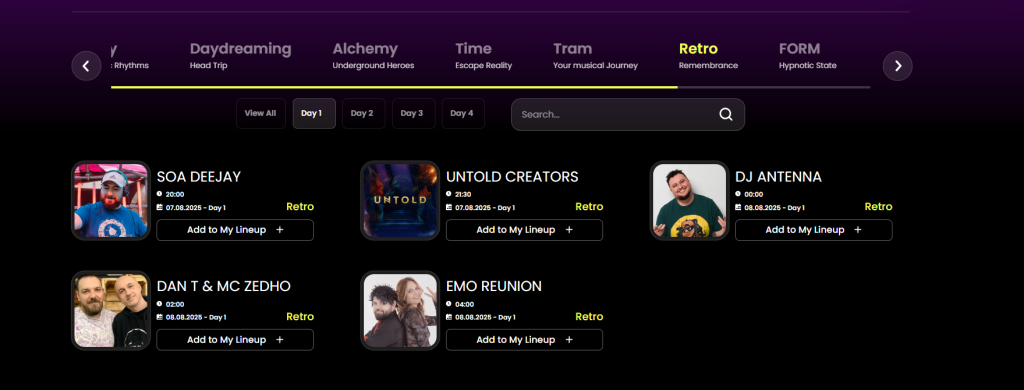This screenshot has width=1024, height=390.
Task: Open the EMO REUNION artist photo
Action: point(400,310)
